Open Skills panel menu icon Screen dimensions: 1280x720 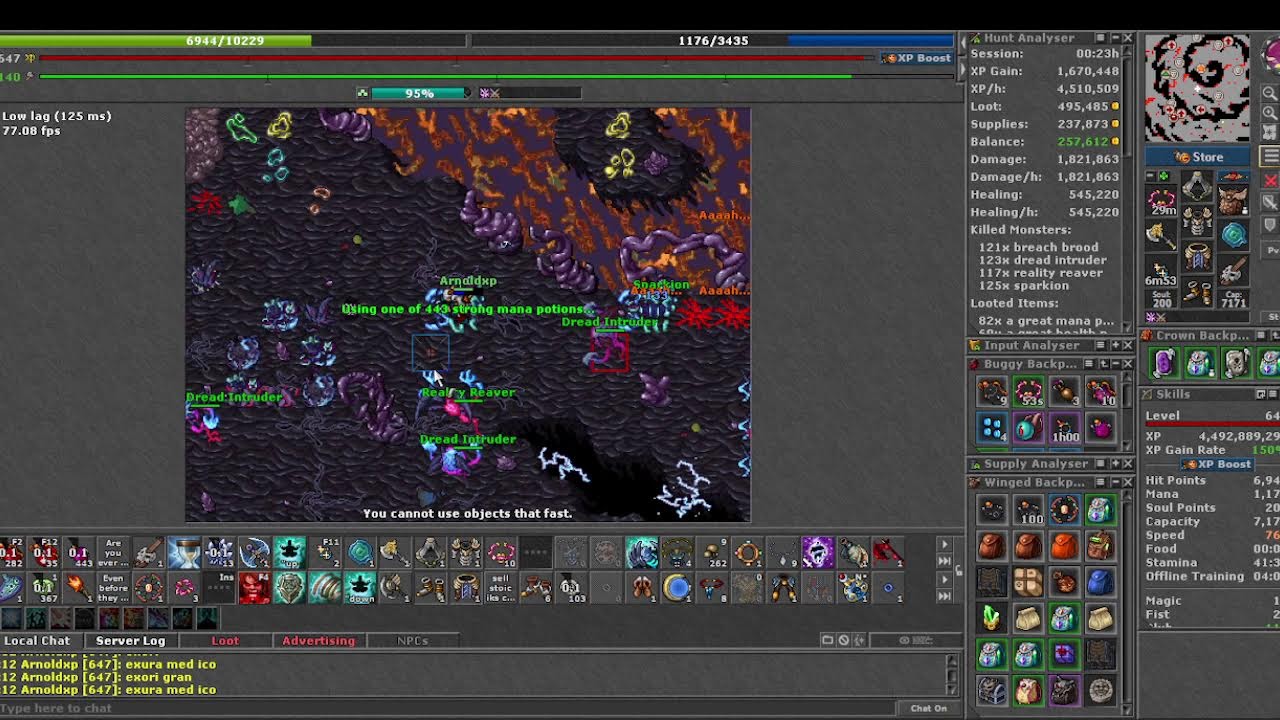pyautogui.click(x=1274, y=394)
